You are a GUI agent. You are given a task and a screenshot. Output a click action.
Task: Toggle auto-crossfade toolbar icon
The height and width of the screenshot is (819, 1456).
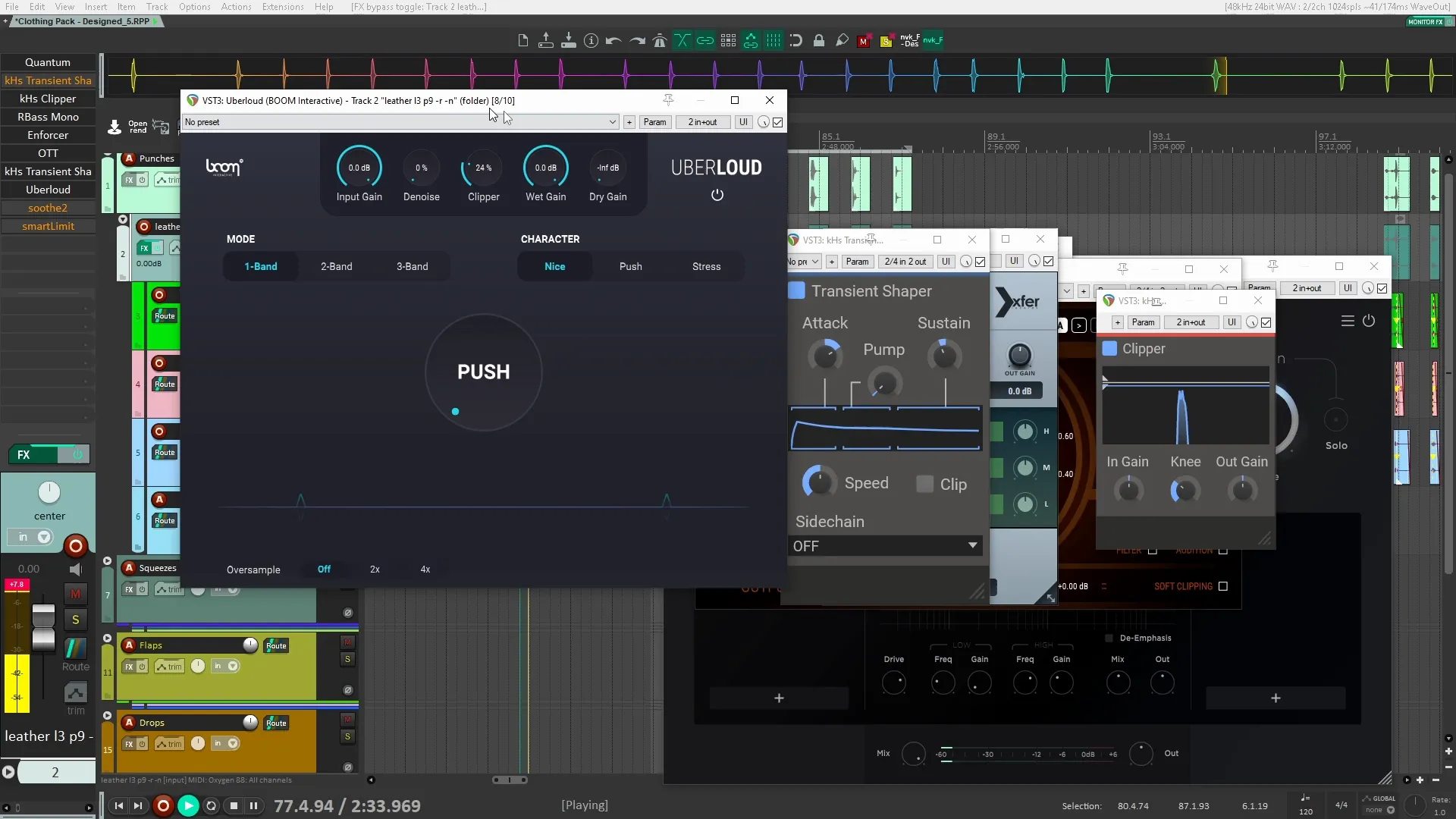(x=682, y=41)
